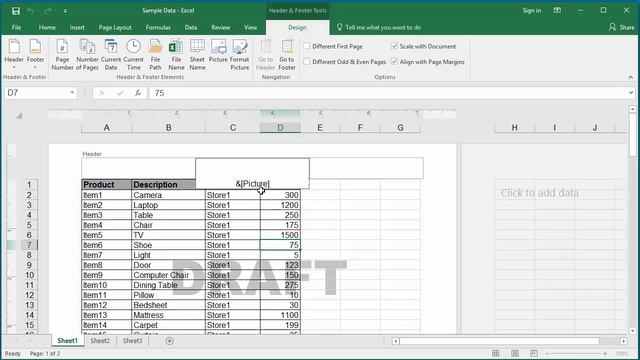This screenshot has width=640, height=360.
Task: Open Ribbon Display Options icon
Action: tap(557, 11)
